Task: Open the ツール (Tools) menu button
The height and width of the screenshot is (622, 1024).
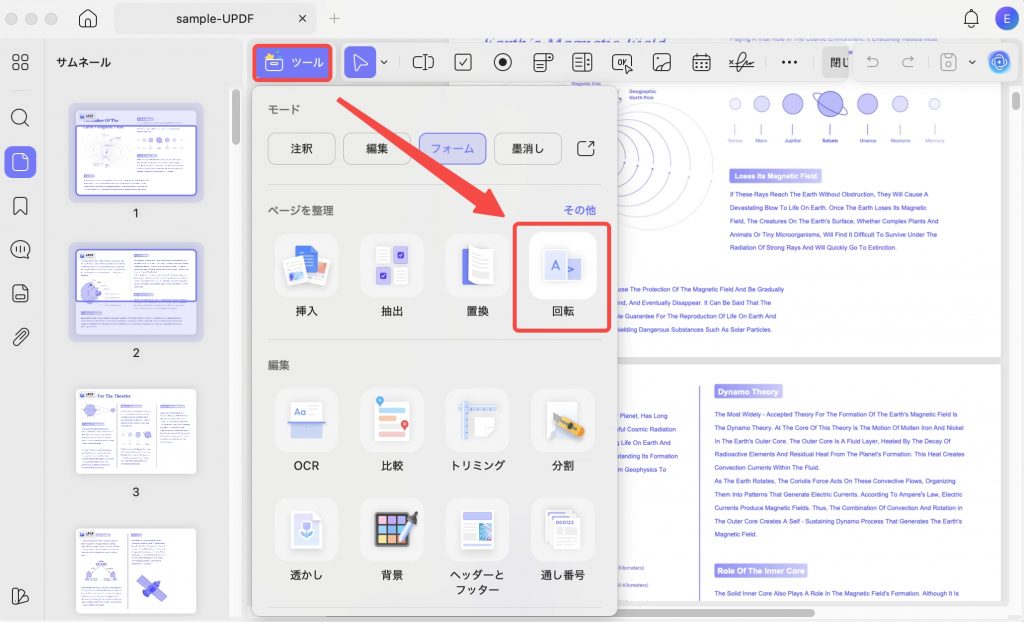Action: [x=293, y=63]
